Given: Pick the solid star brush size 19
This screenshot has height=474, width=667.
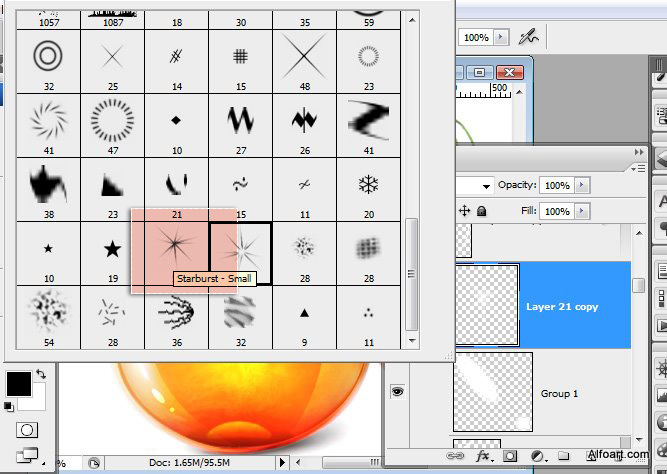Looking at the screenshot, I should click(x=112, y=247).
